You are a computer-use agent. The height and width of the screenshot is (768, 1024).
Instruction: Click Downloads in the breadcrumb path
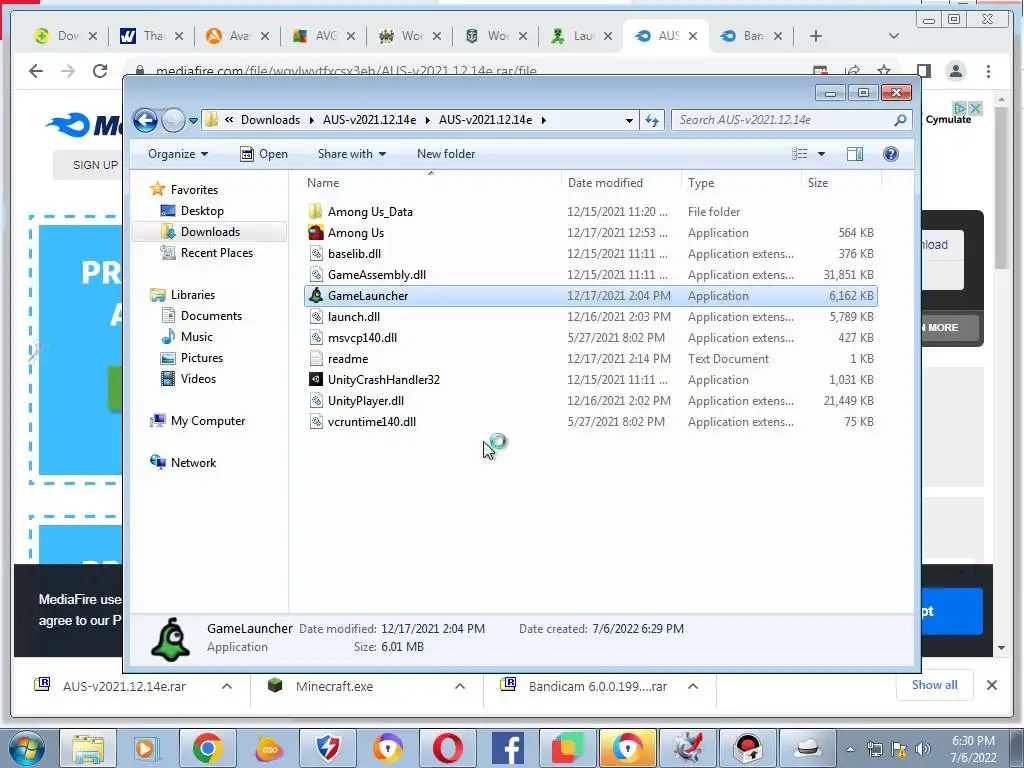coord(270,120)
